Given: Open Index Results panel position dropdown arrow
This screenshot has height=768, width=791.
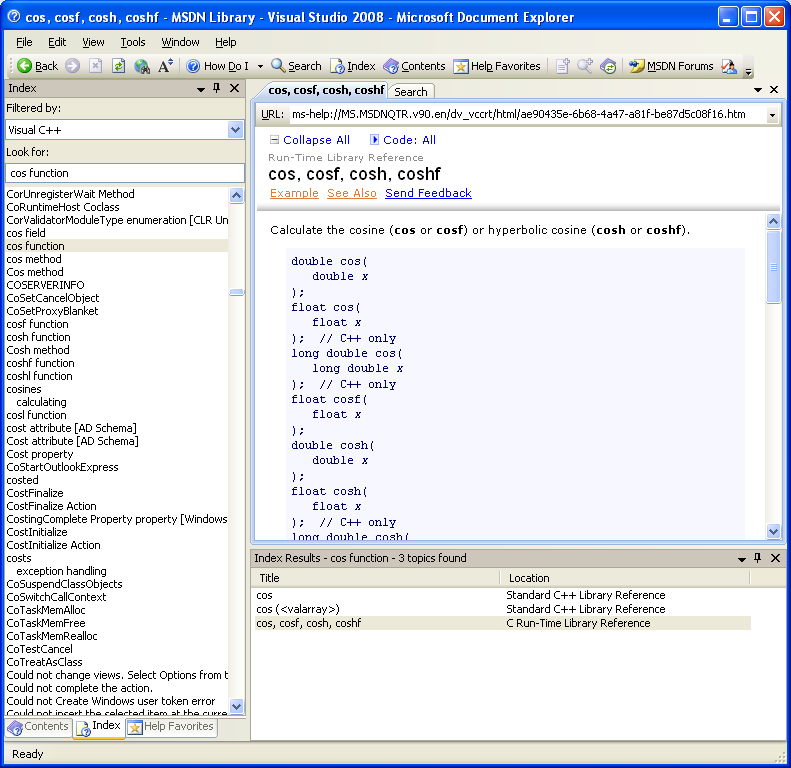Looking at the screenshot, I should (x=742, y=559).
